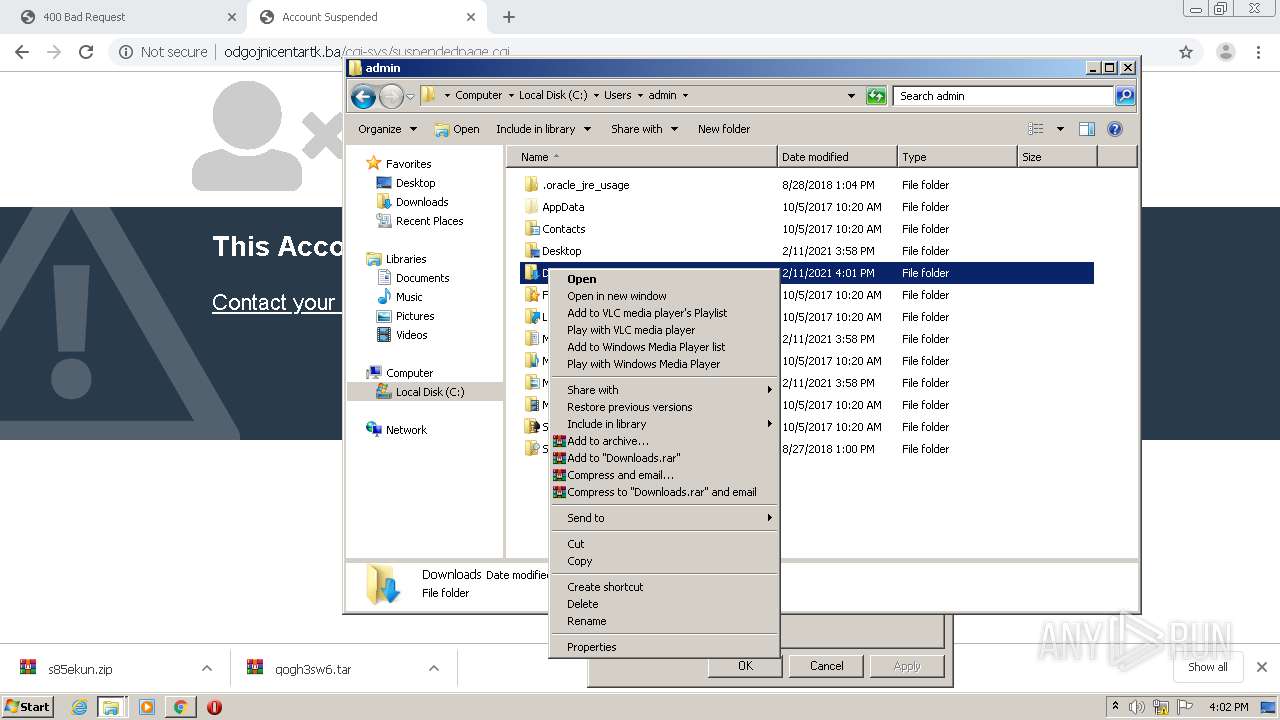The width and height of the screenshot is (1280, 720).
Task: Select the AppData folder row
Action: 807,207
